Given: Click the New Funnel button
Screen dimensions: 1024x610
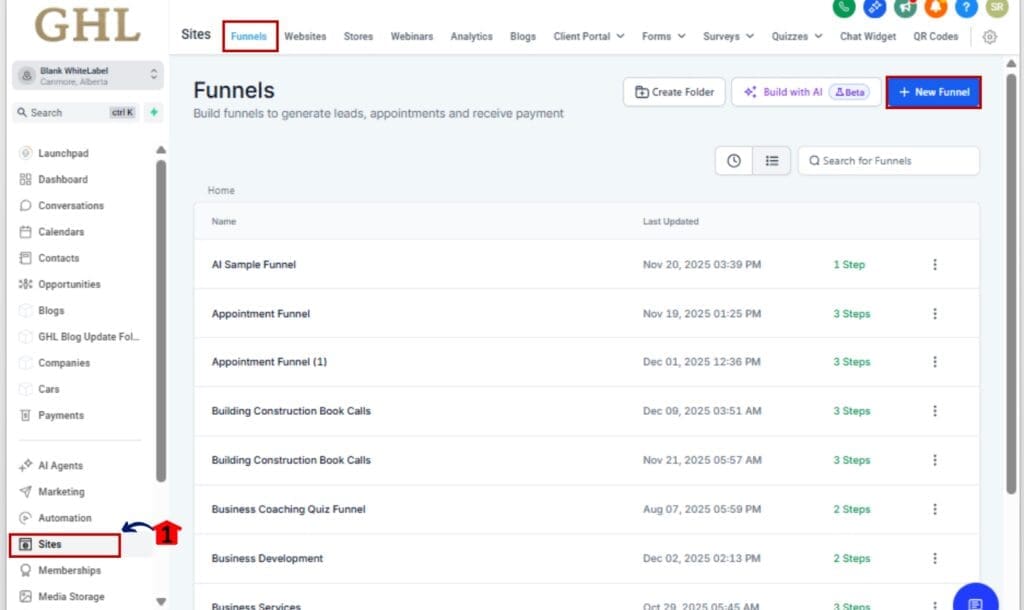Looking at the screenshot, I should pos(933,91).
